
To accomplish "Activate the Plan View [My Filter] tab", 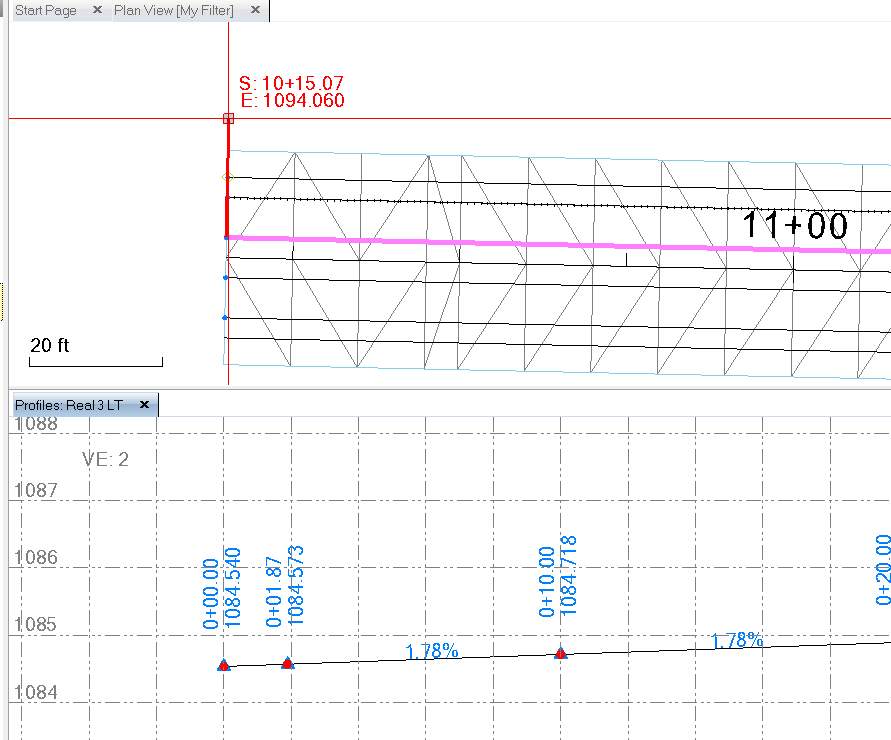I will click(170, 11).
